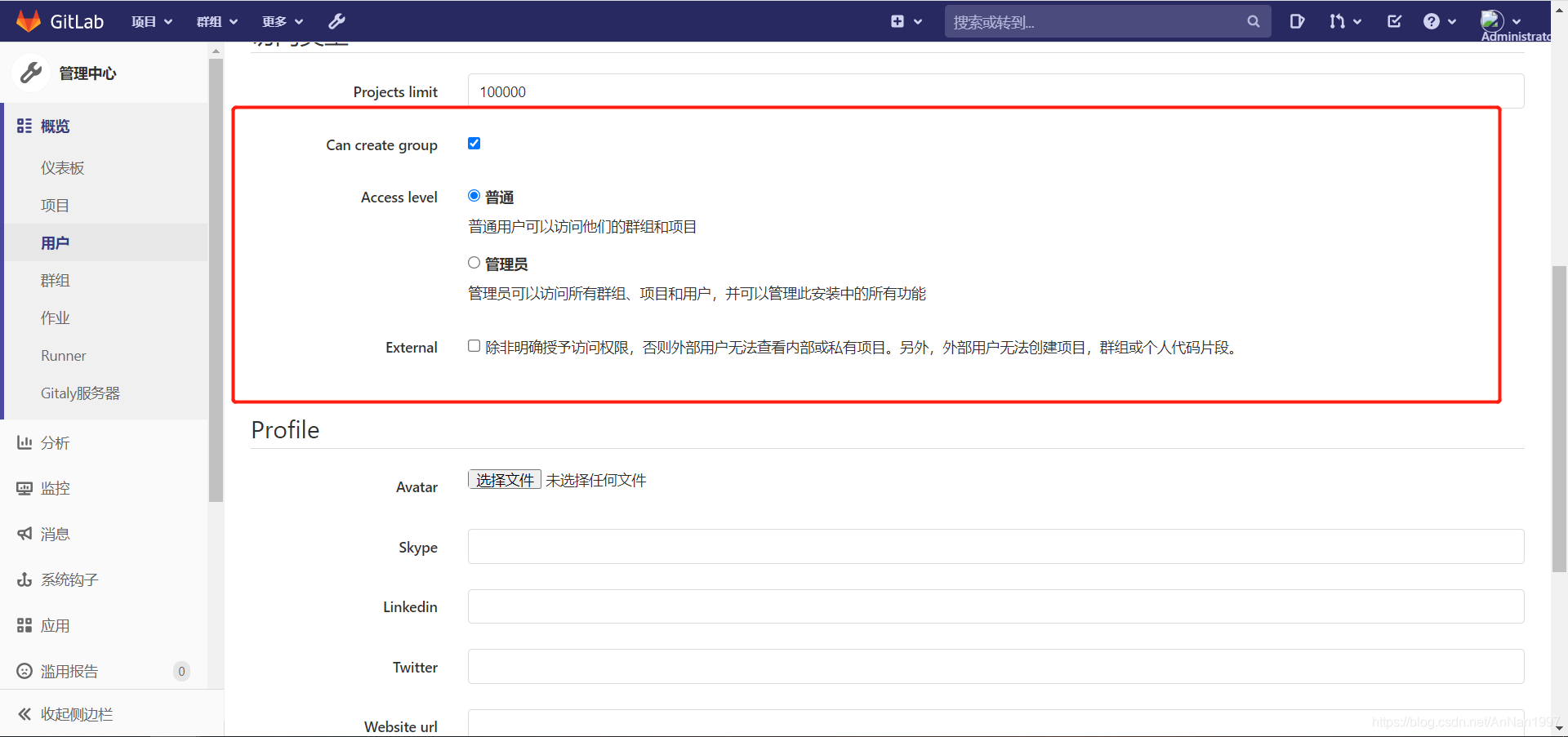Open the merge requests icon
The width and height of the screenshot is (1568, 737).
(1337, 21)
